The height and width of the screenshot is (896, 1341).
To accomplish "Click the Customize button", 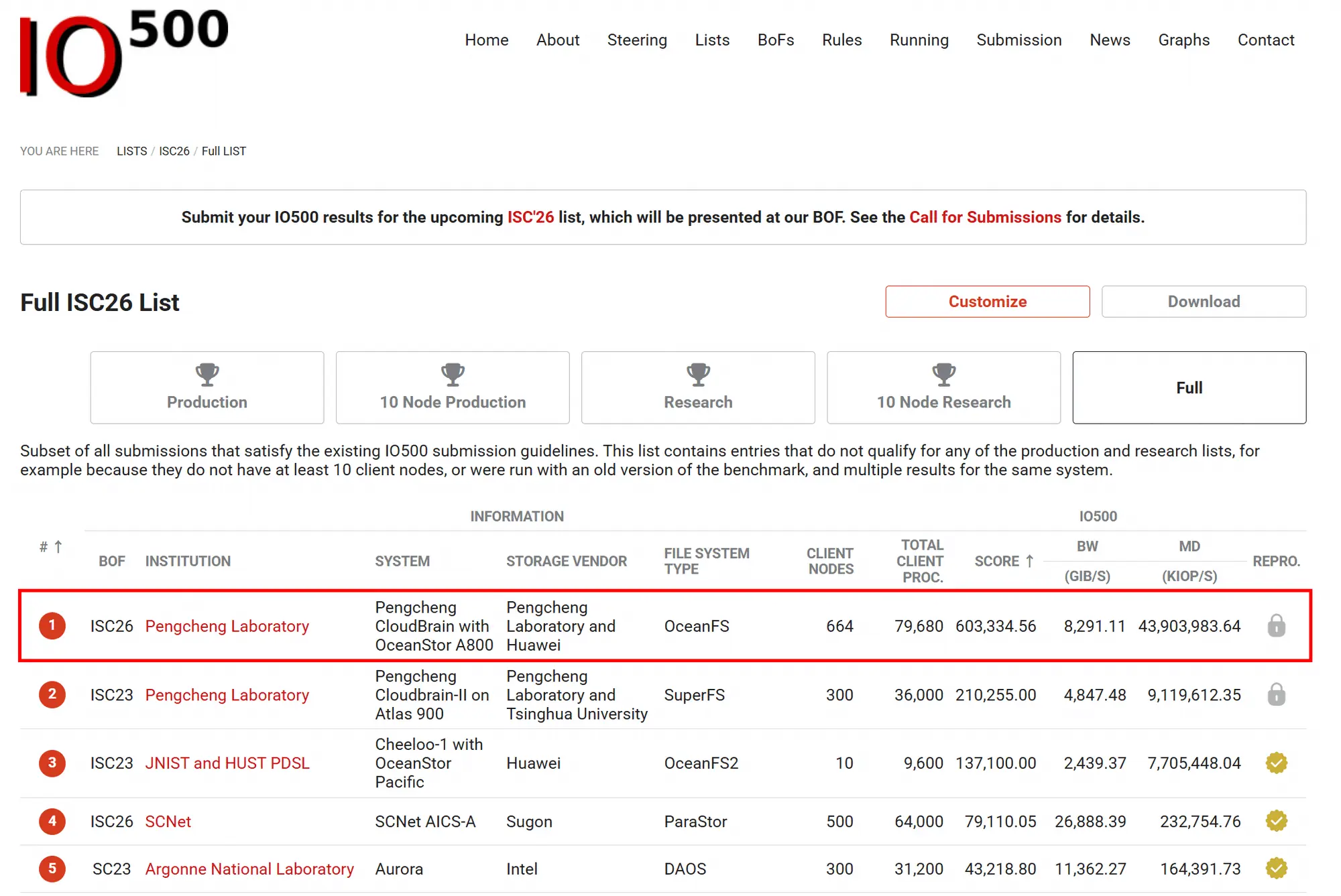I will pos(987,302).
